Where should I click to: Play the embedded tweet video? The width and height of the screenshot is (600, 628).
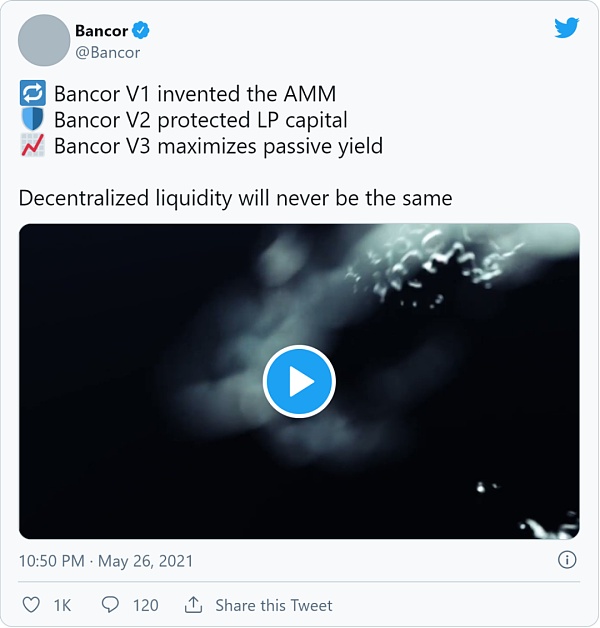tap(299, 381)
